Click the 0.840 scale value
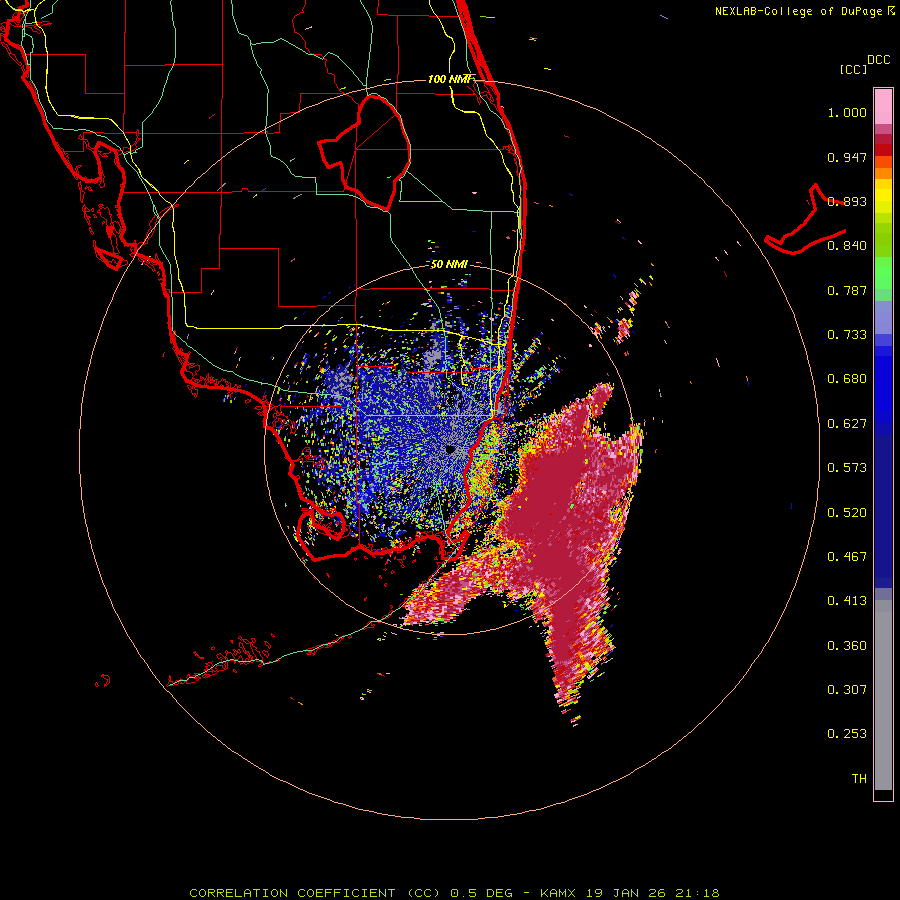The image size is (900, 900). tap(847, 246)
